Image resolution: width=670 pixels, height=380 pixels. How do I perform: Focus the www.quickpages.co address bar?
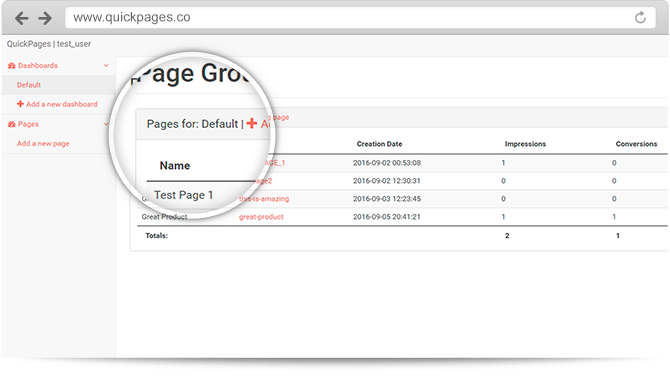tap(360, 18)
